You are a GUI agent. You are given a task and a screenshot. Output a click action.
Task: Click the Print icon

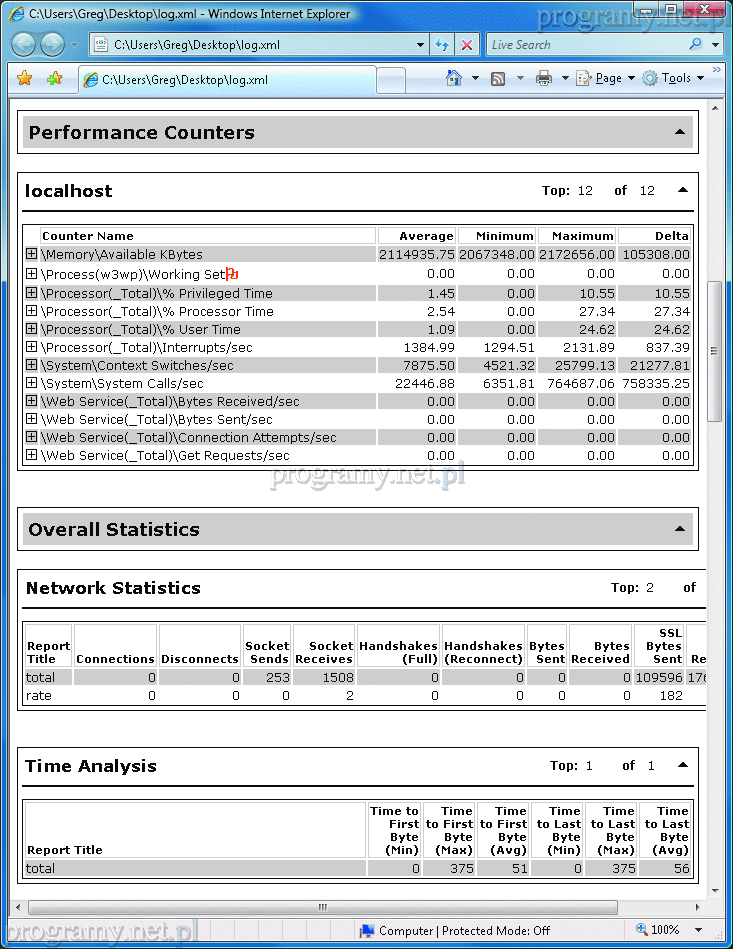[x=544, y=78]
